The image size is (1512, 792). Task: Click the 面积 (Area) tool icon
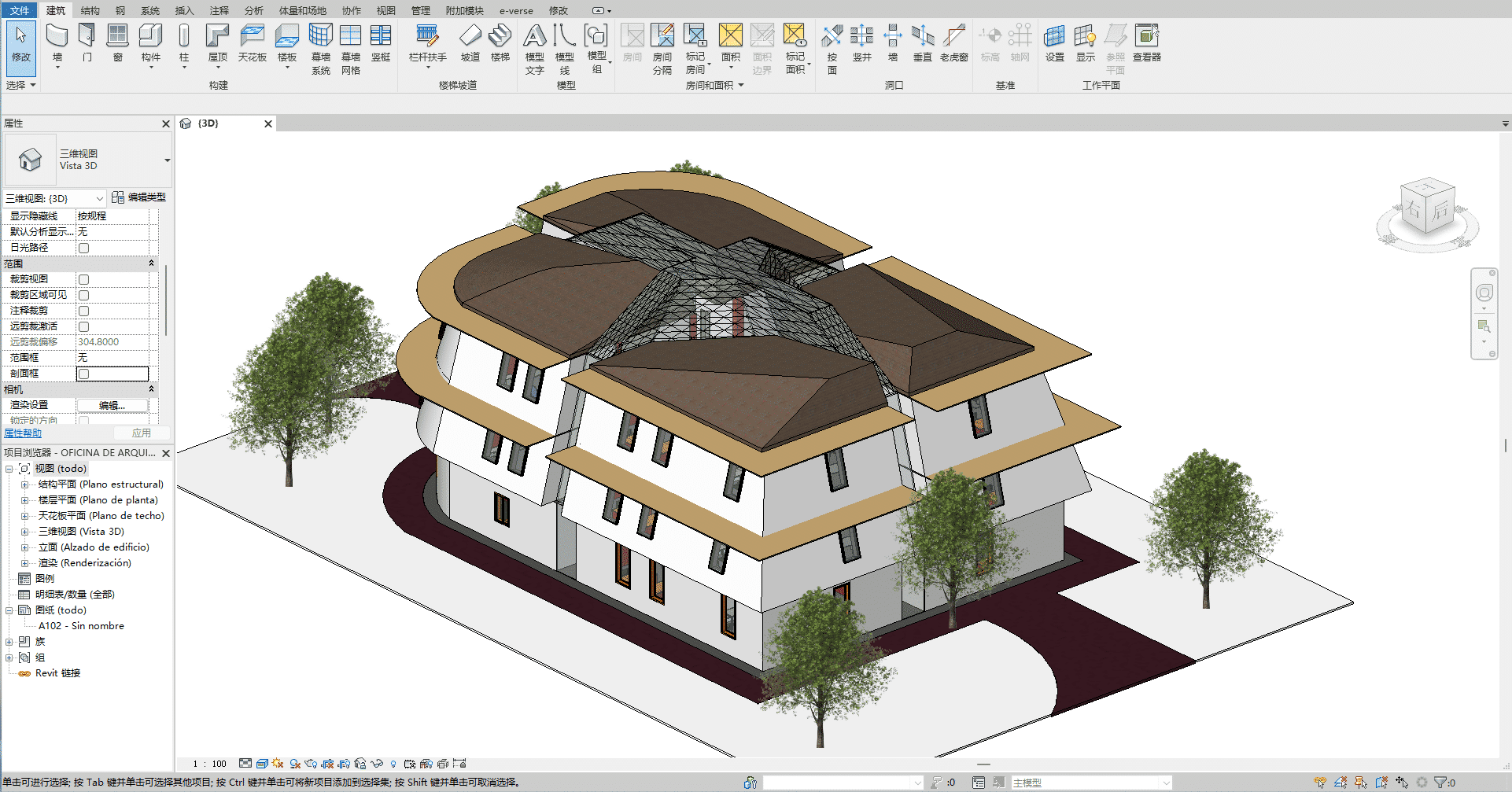731,37
